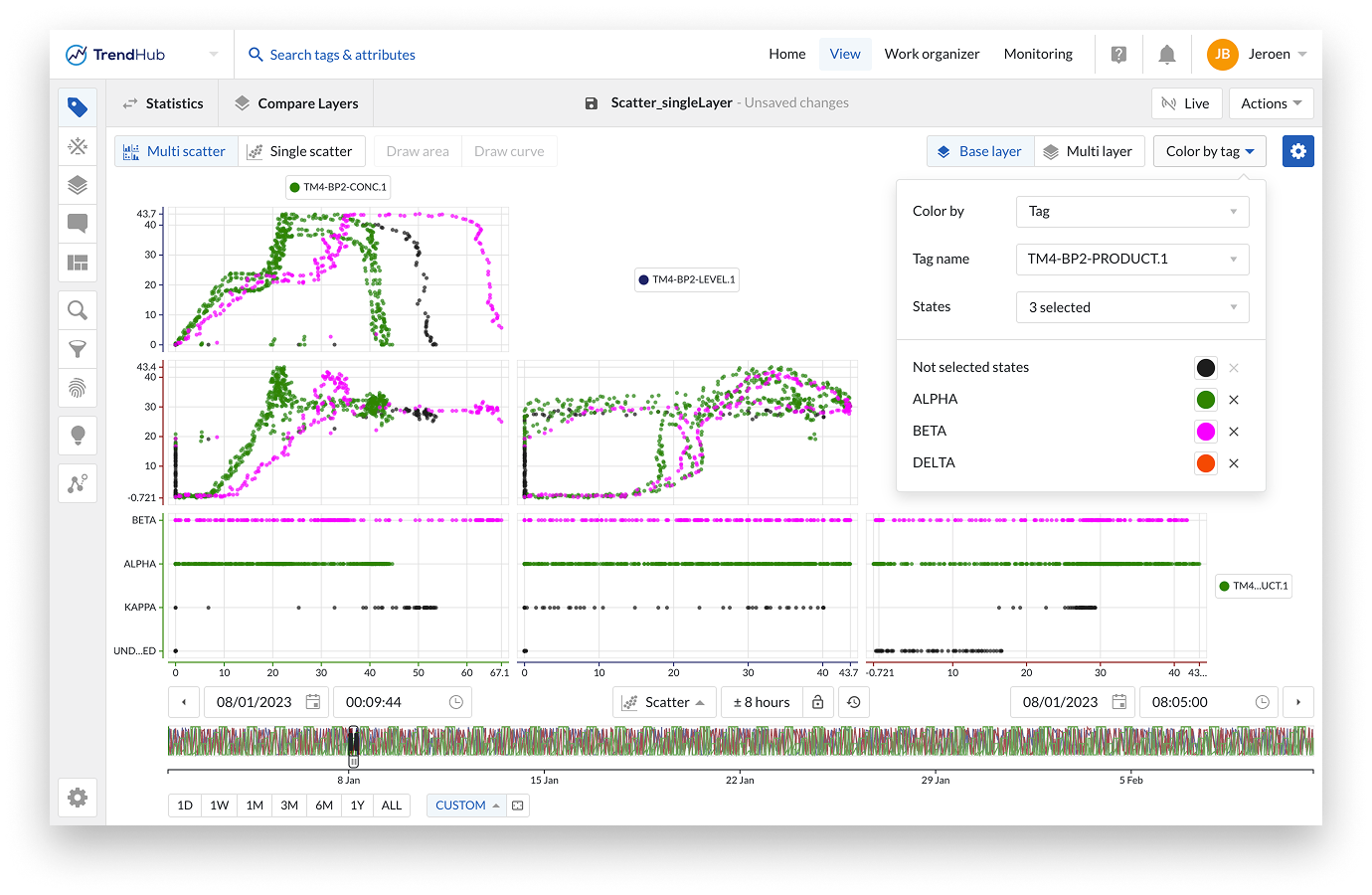Open the notifications bell icon
Screen dimensions: 1372x895
pos(1167,55)
